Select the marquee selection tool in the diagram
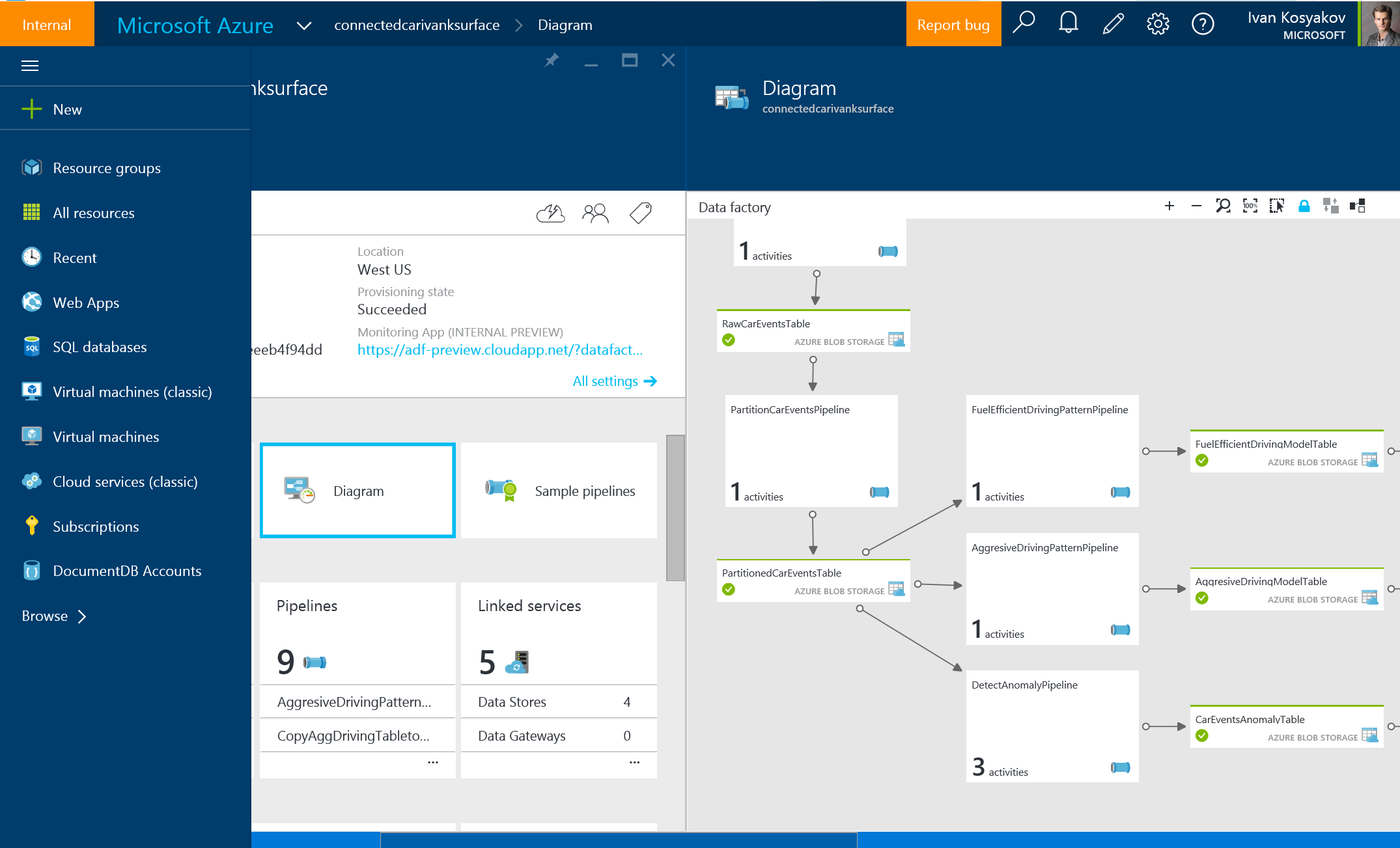This screenshot has width=1400, height=848. [1277, 206]
